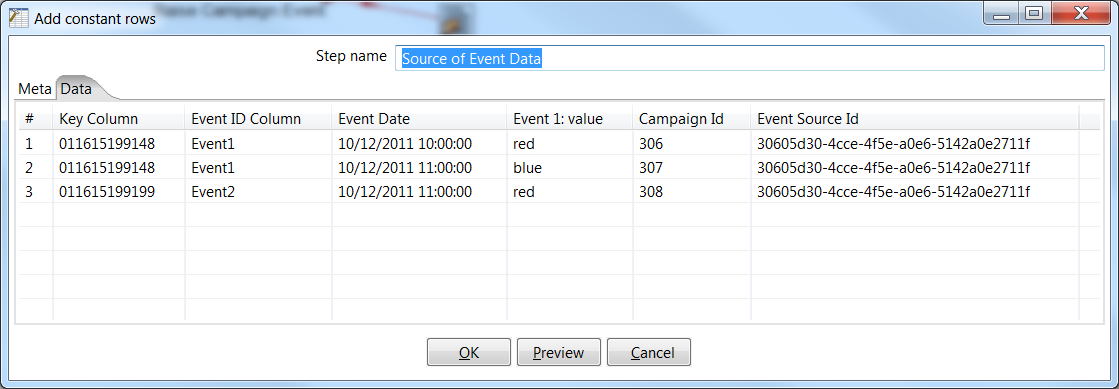Click the Campaign Id column header
This screenshot has width=1119, height=389.
(x=692, y=119)
